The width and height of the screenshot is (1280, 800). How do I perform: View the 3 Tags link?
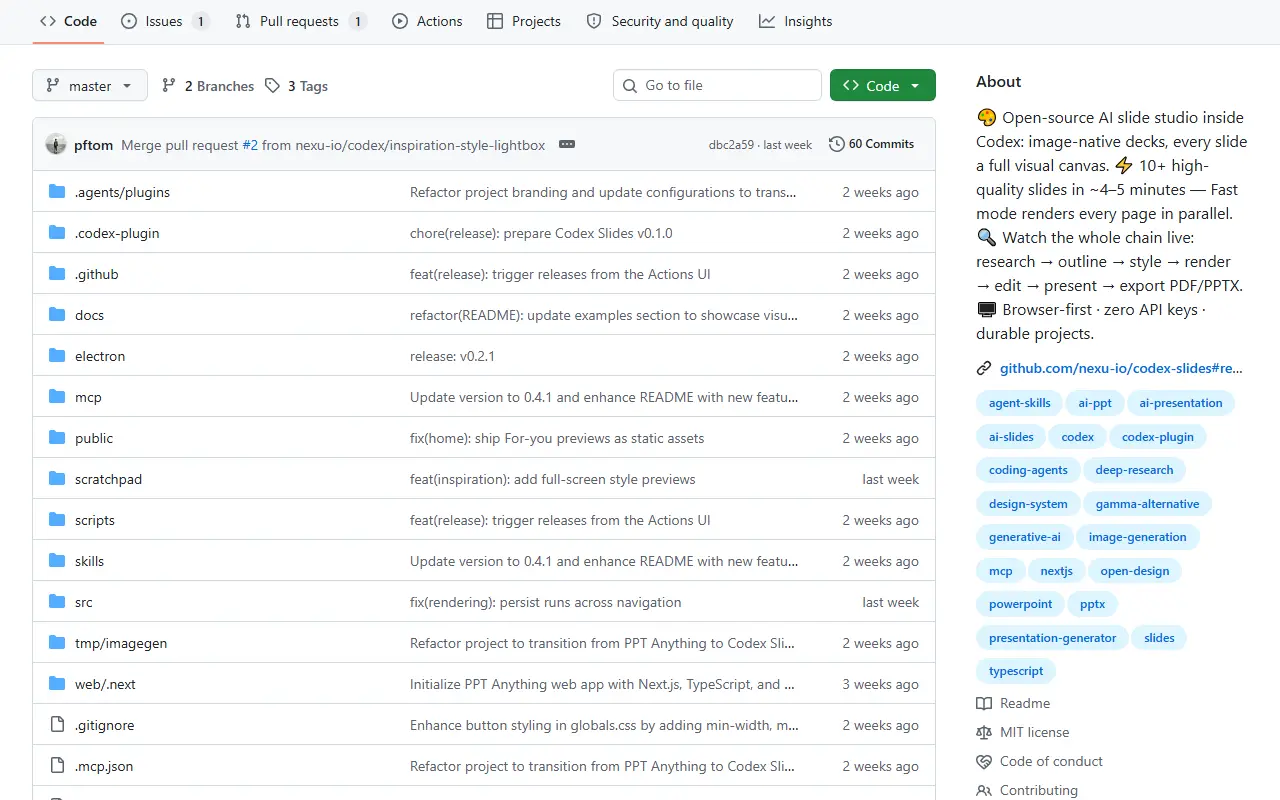click(x=297, y=86)
